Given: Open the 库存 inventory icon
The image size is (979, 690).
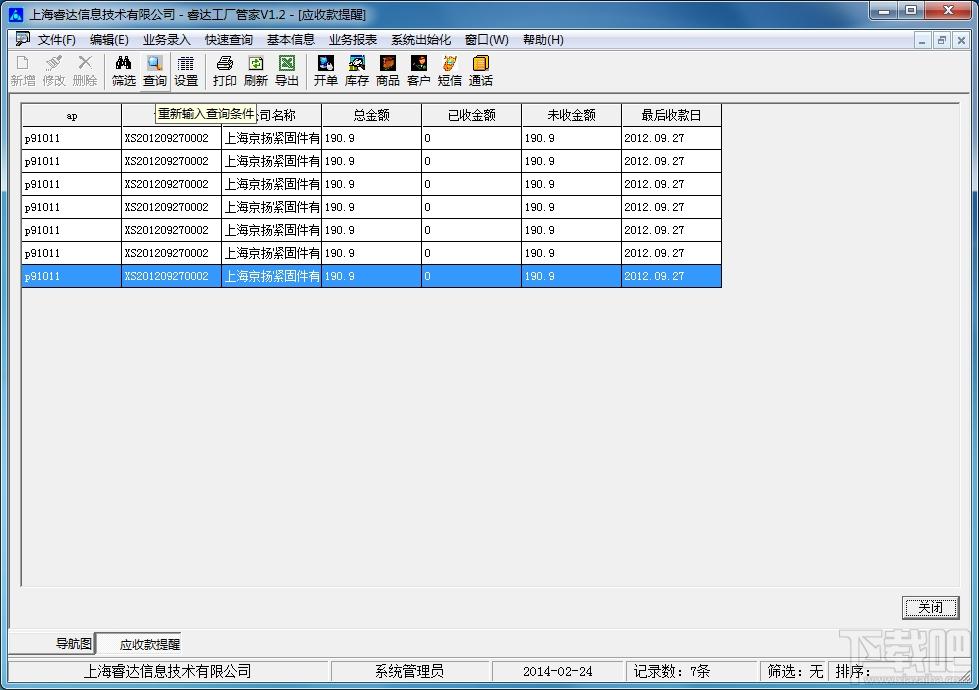Looking at the screenshot, I should (357, 71).
